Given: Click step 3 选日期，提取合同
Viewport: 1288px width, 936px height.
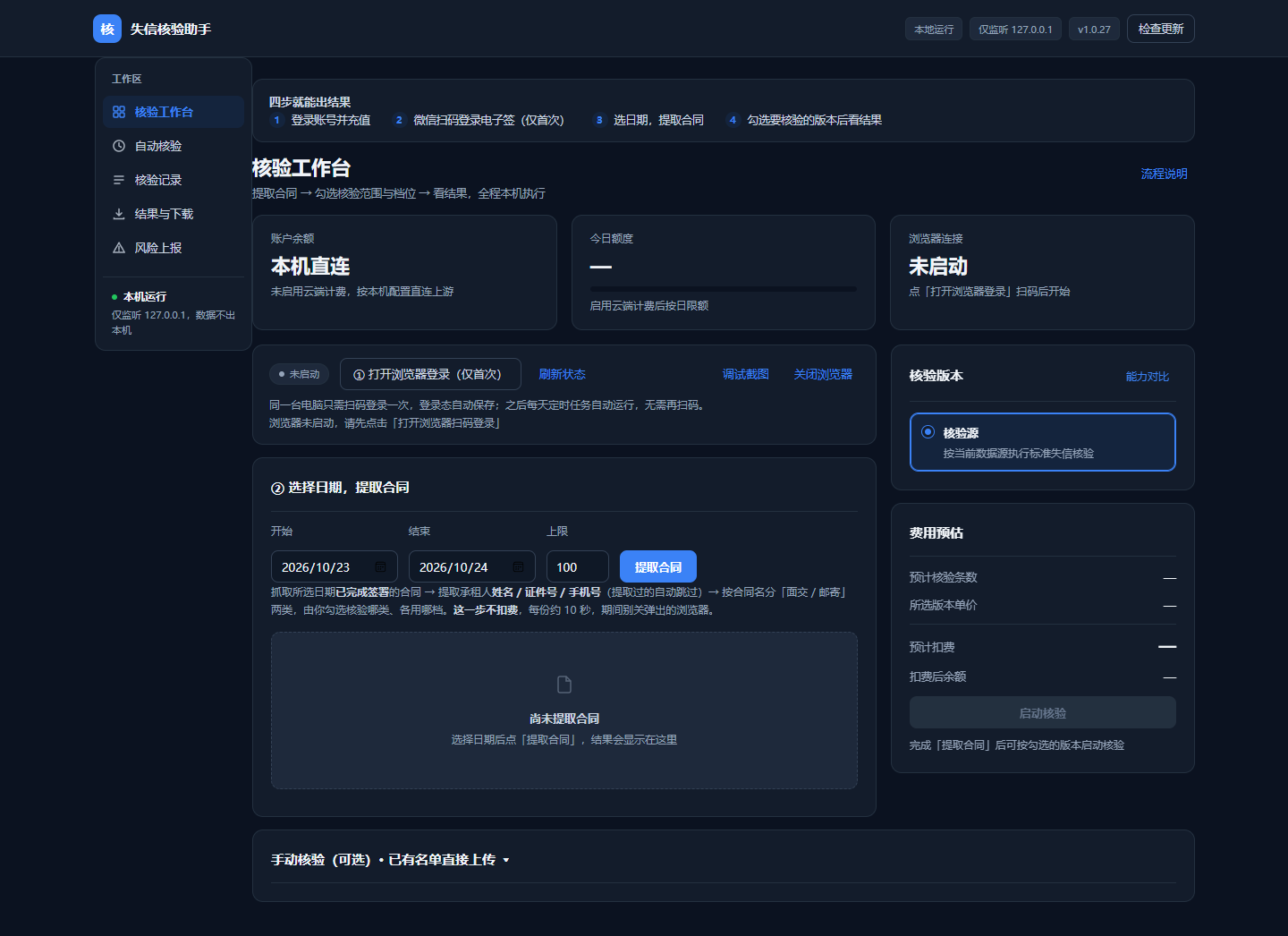Looking at the screenshot, I should (x=648, y=120).
